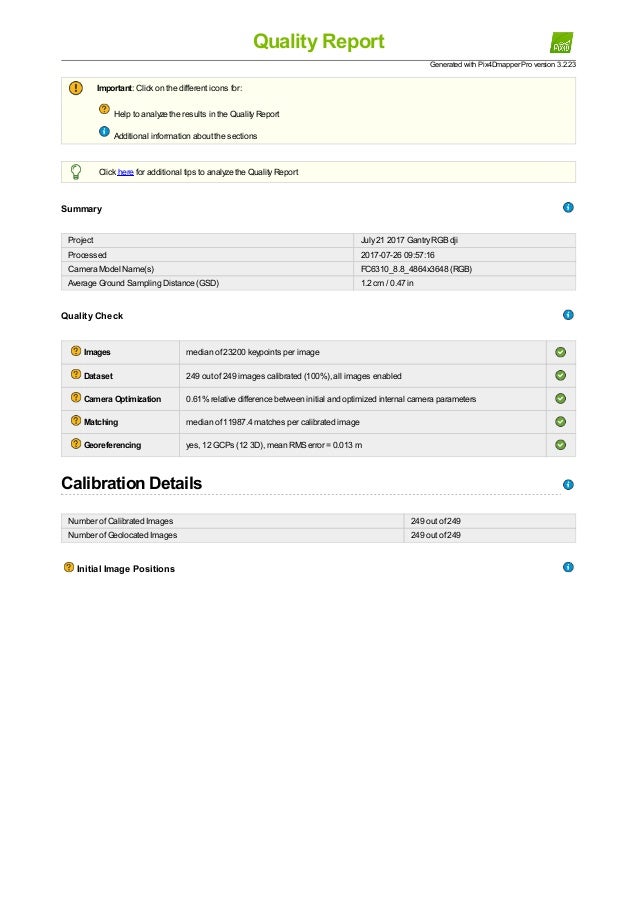Click help icon for Camera Optimization

coord(75,397)
